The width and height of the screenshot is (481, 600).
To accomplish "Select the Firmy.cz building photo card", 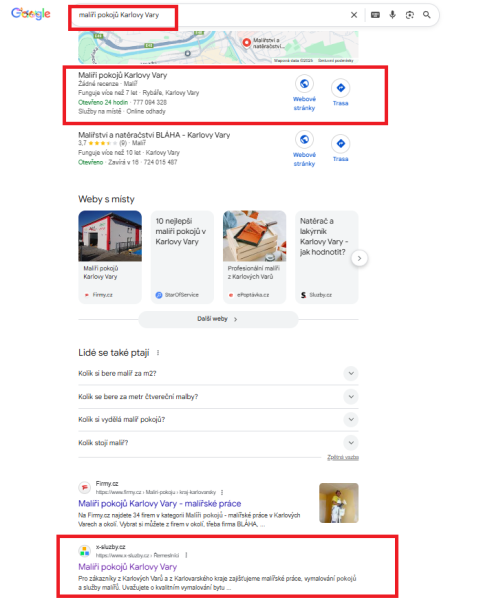I will [110, 257].
